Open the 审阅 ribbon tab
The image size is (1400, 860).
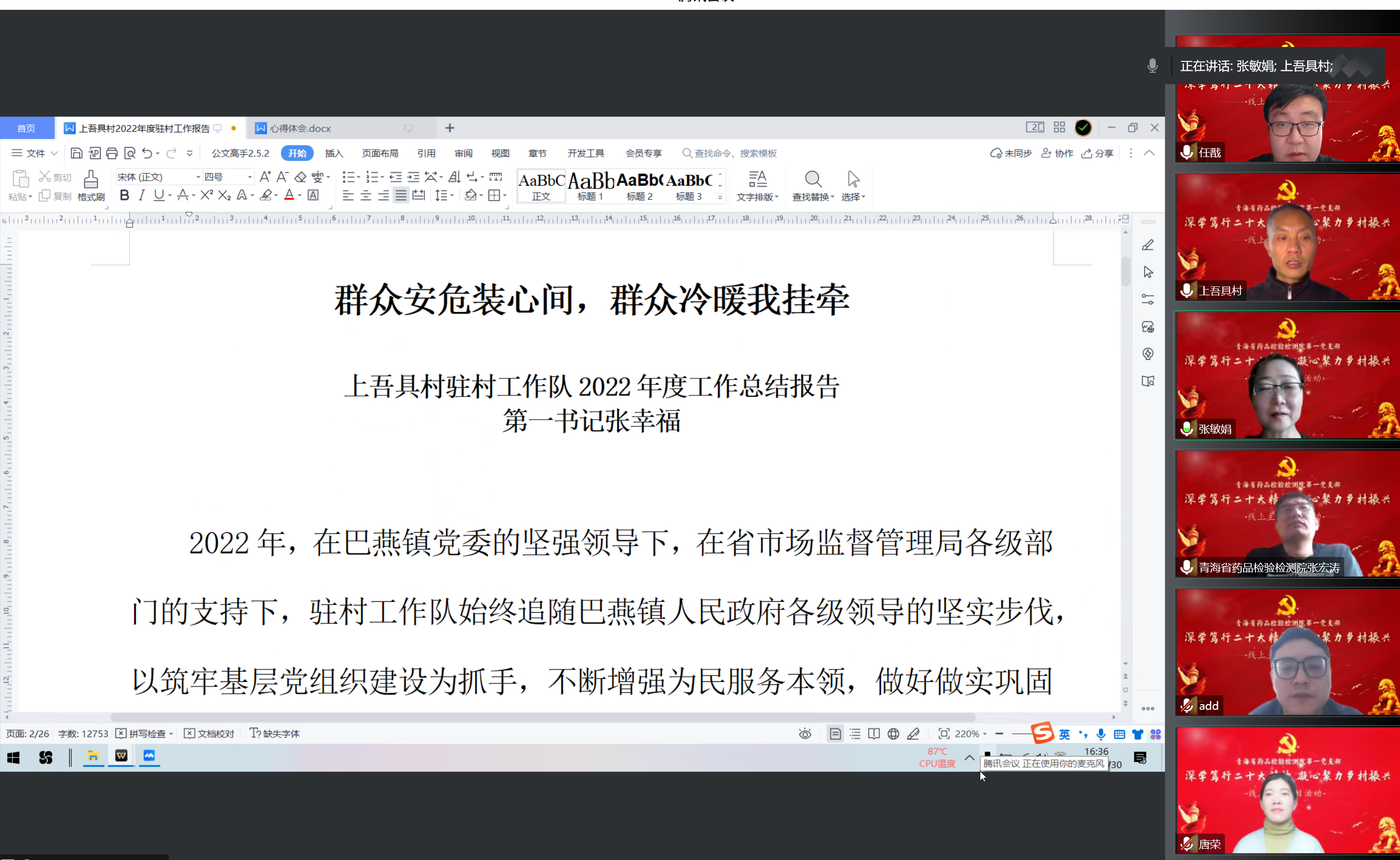click(464, 153)
